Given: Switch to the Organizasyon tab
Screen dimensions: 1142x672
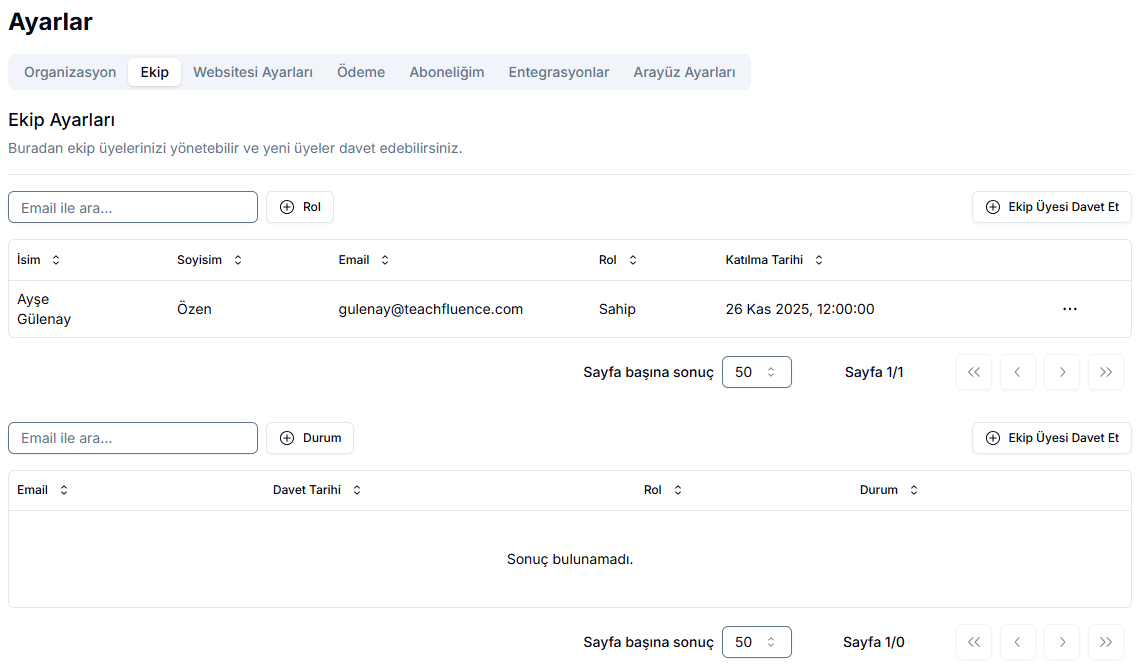Looking at the screenshot, I should pyautogui.click(x=70, y=72).
